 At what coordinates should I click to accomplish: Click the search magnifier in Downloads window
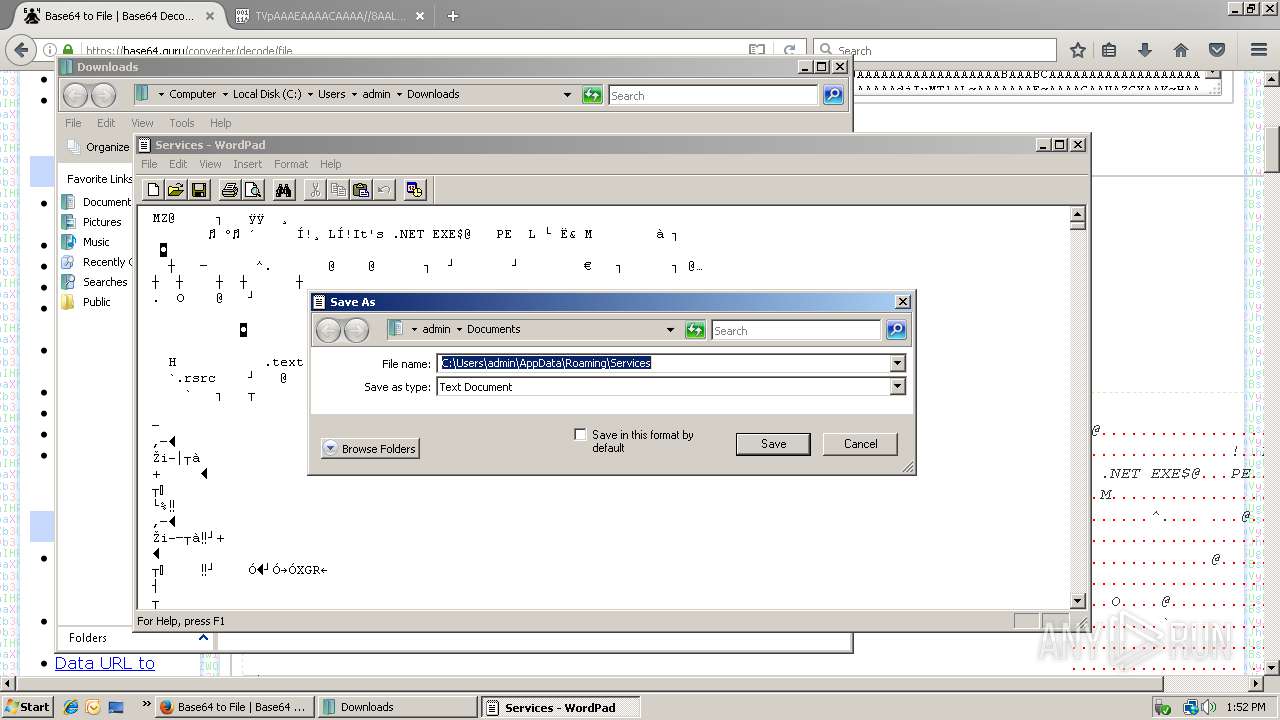[x=833, y=95]
